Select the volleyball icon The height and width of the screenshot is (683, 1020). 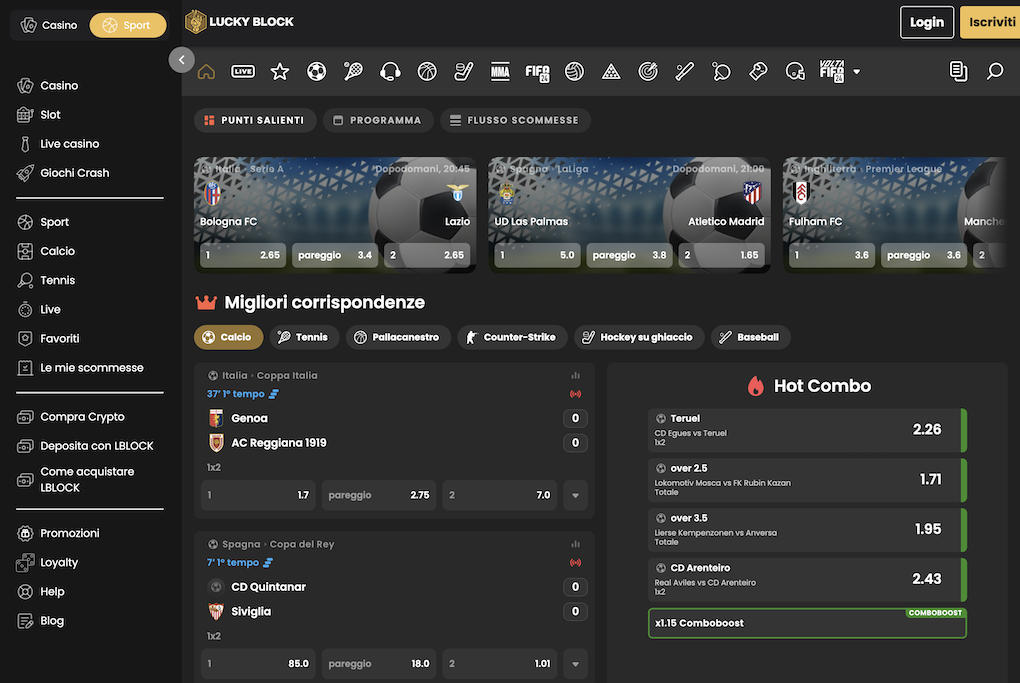pos(574,72)
